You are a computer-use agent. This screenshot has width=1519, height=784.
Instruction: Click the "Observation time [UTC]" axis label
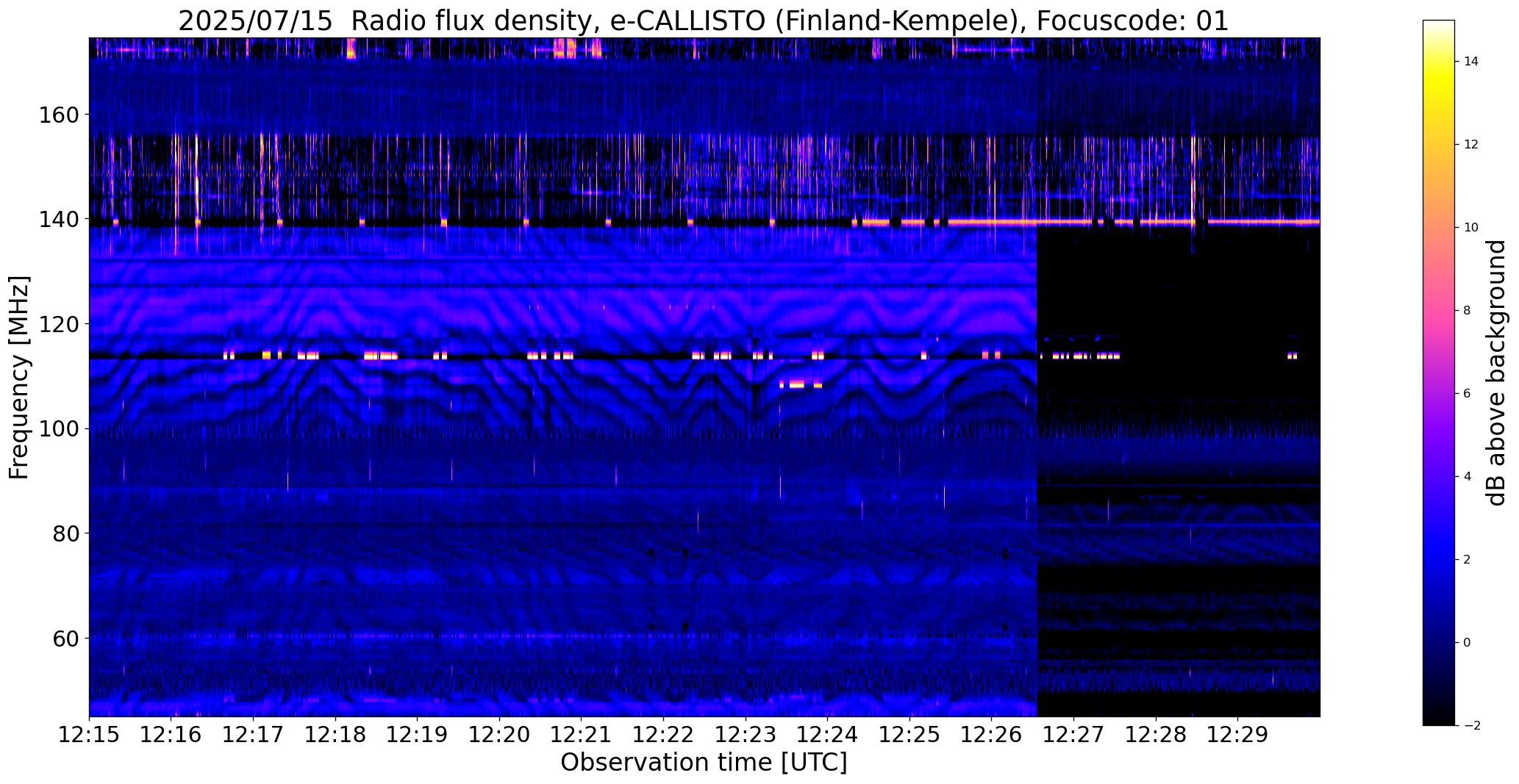pos(704,762)
